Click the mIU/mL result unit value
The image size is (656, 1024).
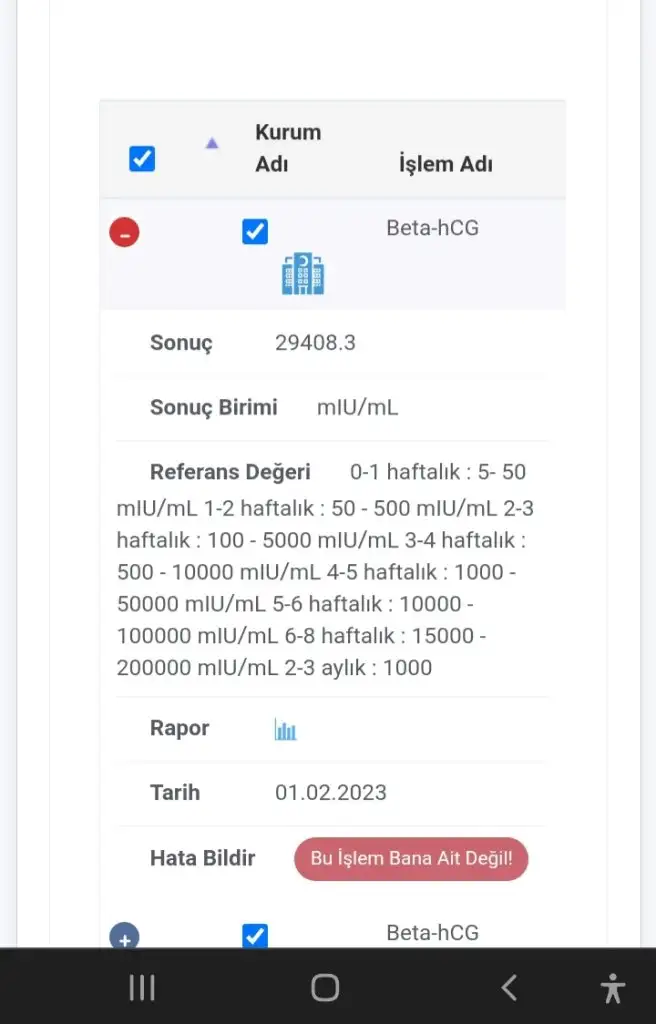point(357,407)
